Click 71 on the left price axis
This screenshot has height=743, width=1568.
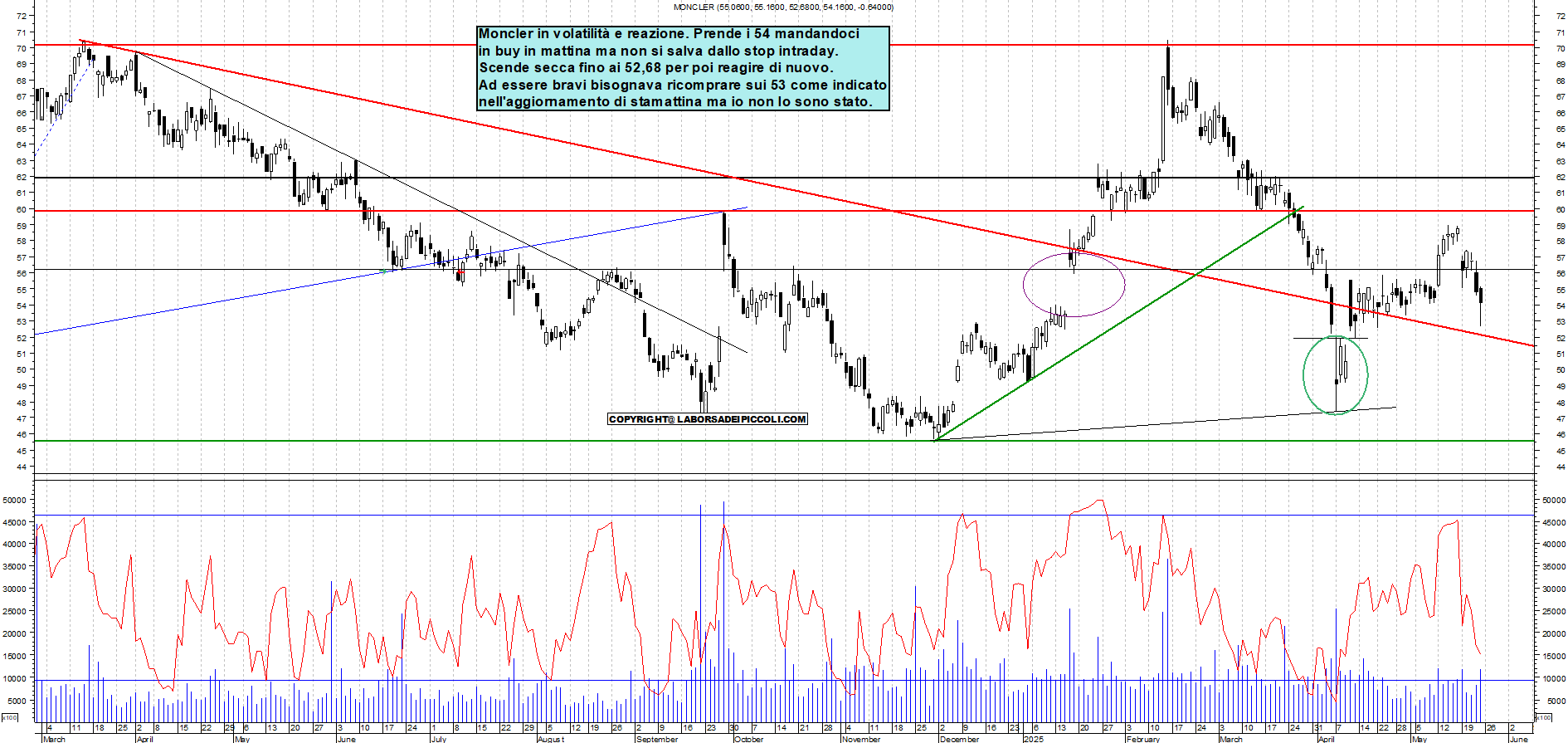[x=21, y=32]
